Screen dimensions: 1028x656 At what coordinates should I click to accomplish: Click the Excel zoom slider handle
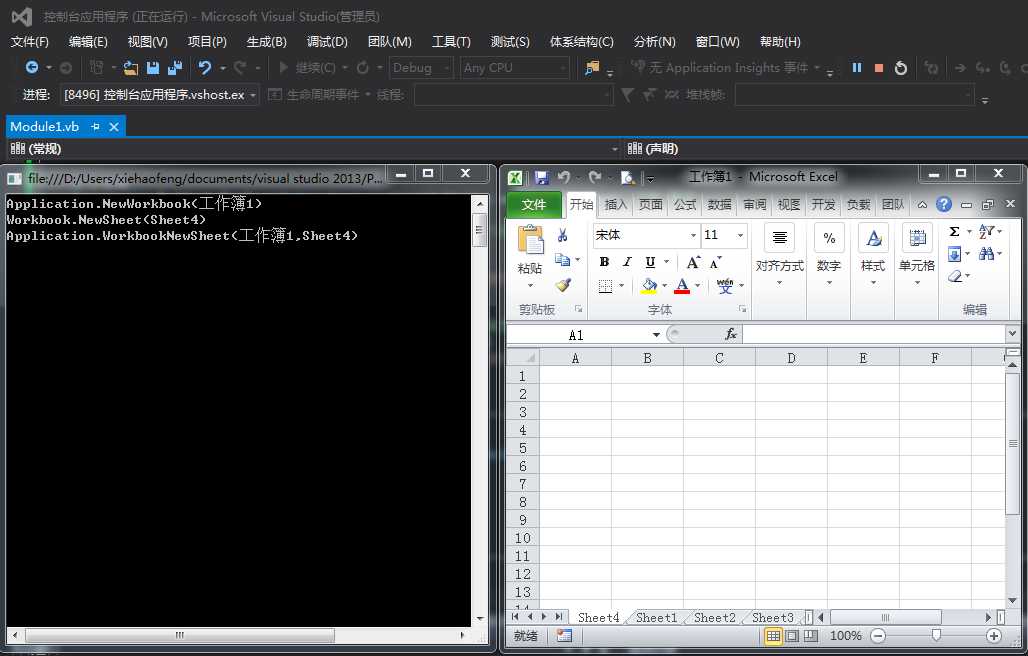pyautogui.click(x=936, y=634)
